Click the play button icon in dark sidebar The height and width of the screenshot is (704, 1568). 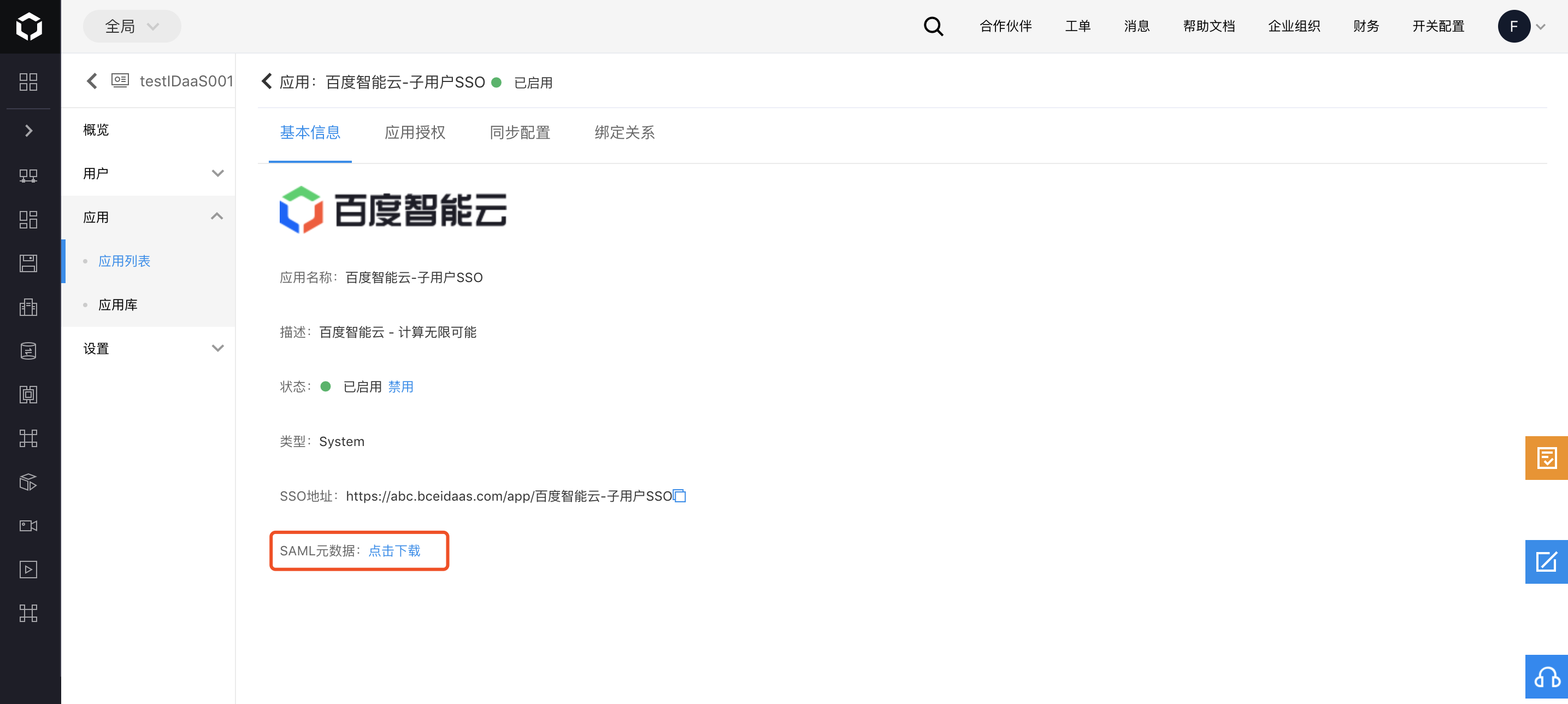[28, 570]
